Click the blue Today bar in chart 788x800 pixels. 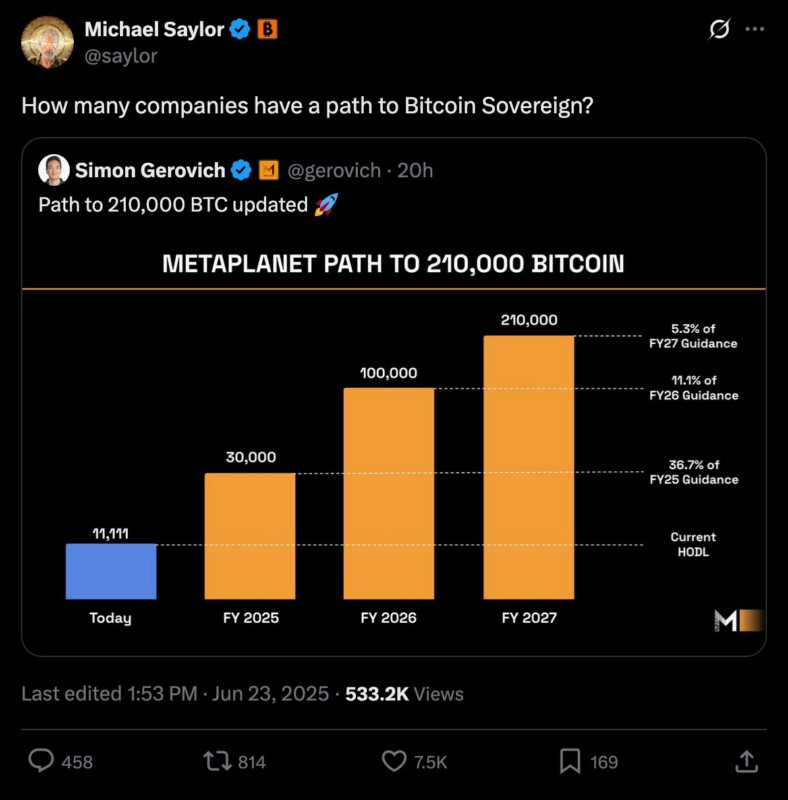(111, 571)
